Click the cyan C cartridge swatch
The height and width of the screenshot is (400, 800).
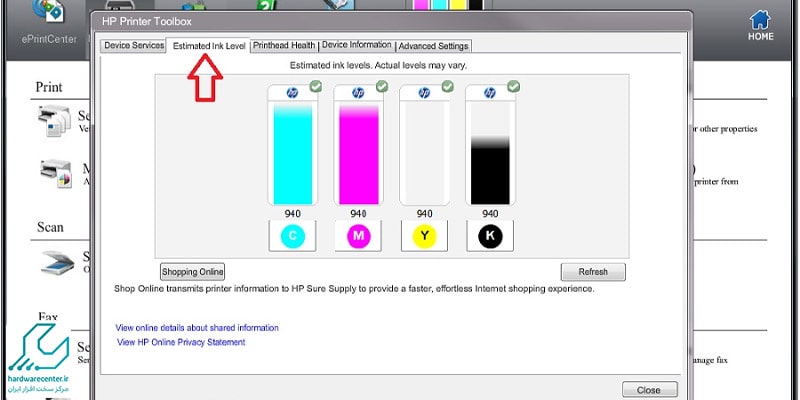pos(292,236)
